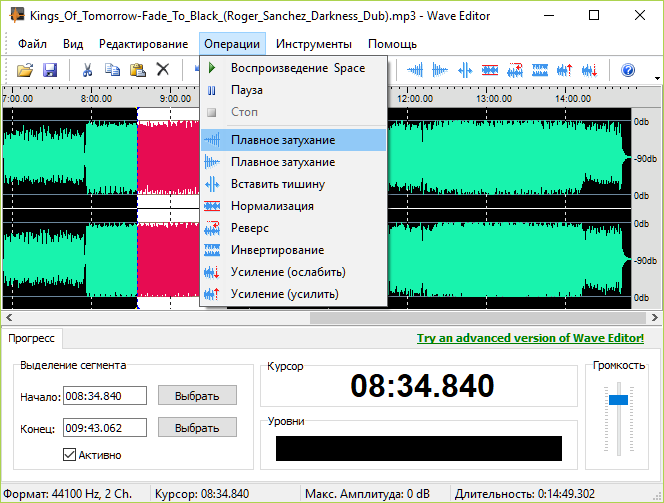
Task: Click the Громкость volume slider thumb
Action: tap(618, 400)
